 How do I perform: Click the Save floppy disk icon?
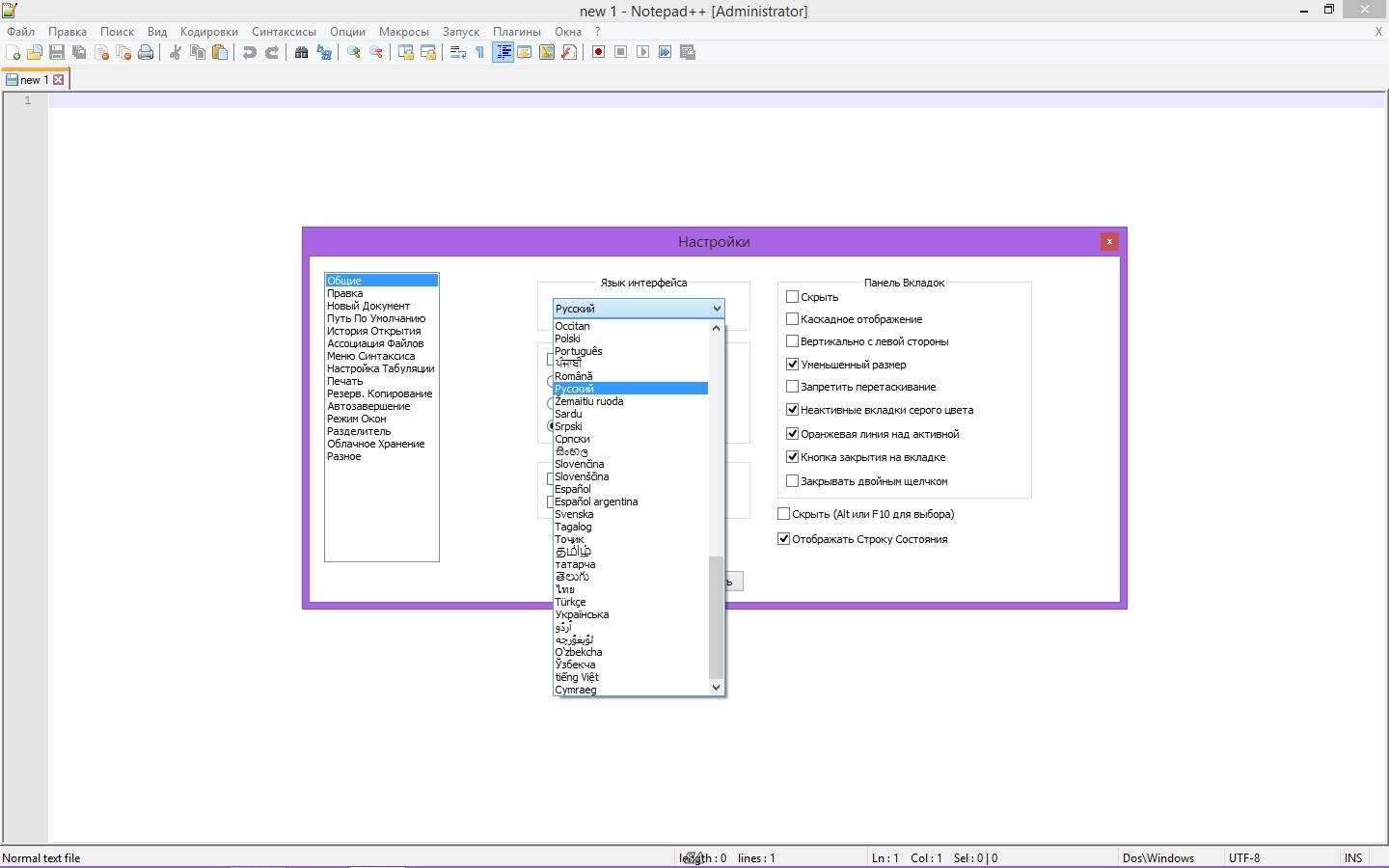click(57, 52)
